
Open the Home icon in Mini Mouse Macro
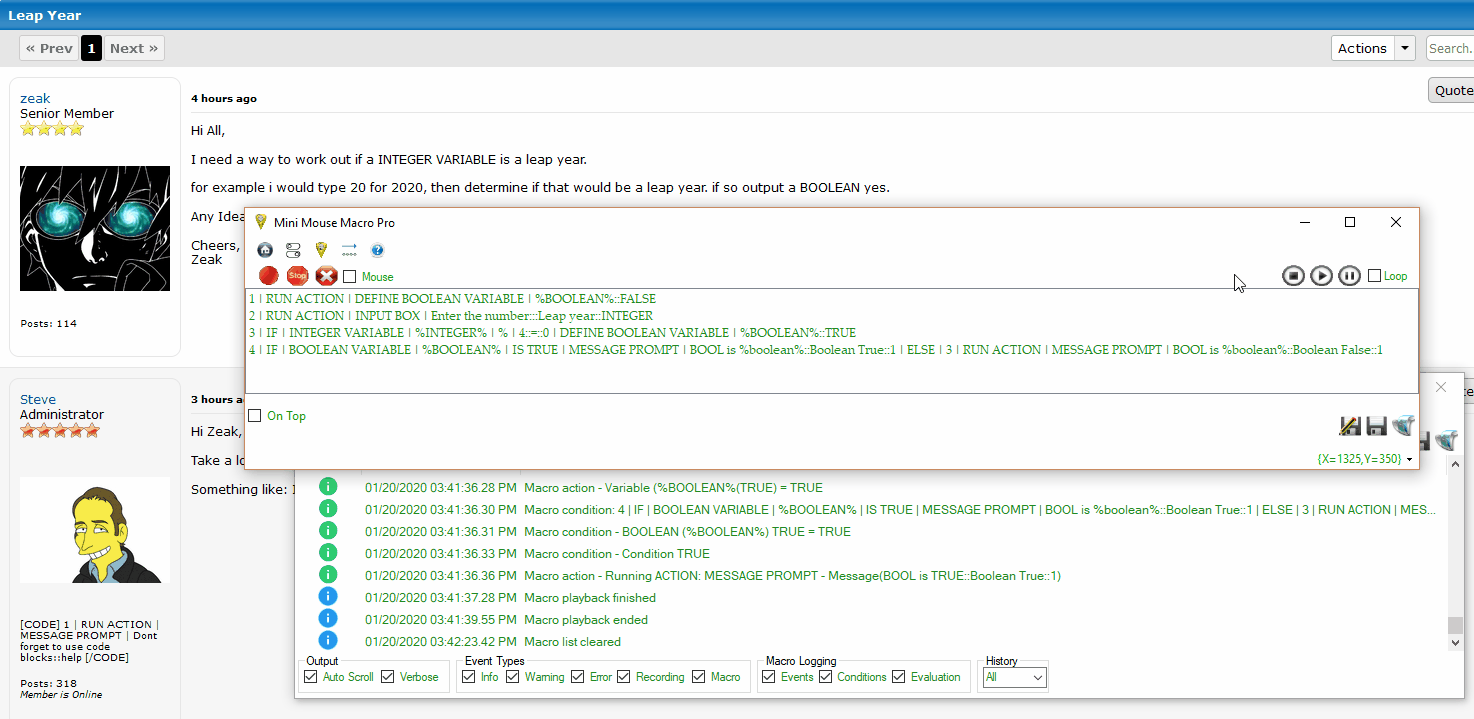265,250
